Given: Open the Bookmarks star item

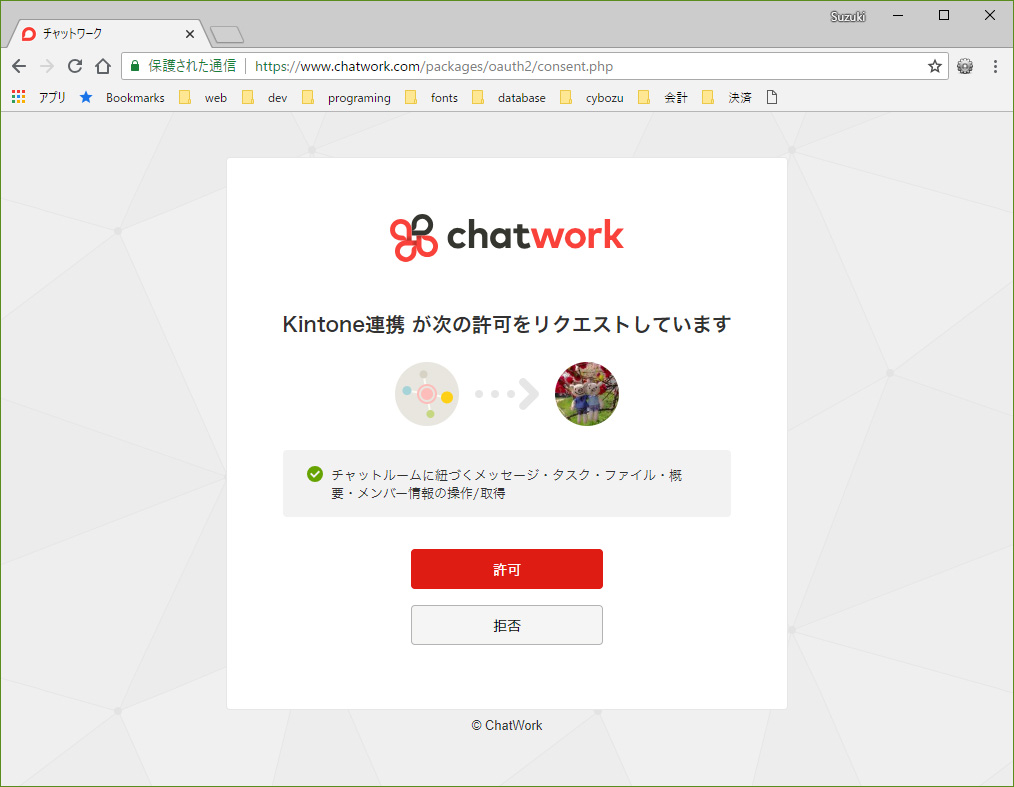Looking at the screenshot, I should click(x=122, y=98).
